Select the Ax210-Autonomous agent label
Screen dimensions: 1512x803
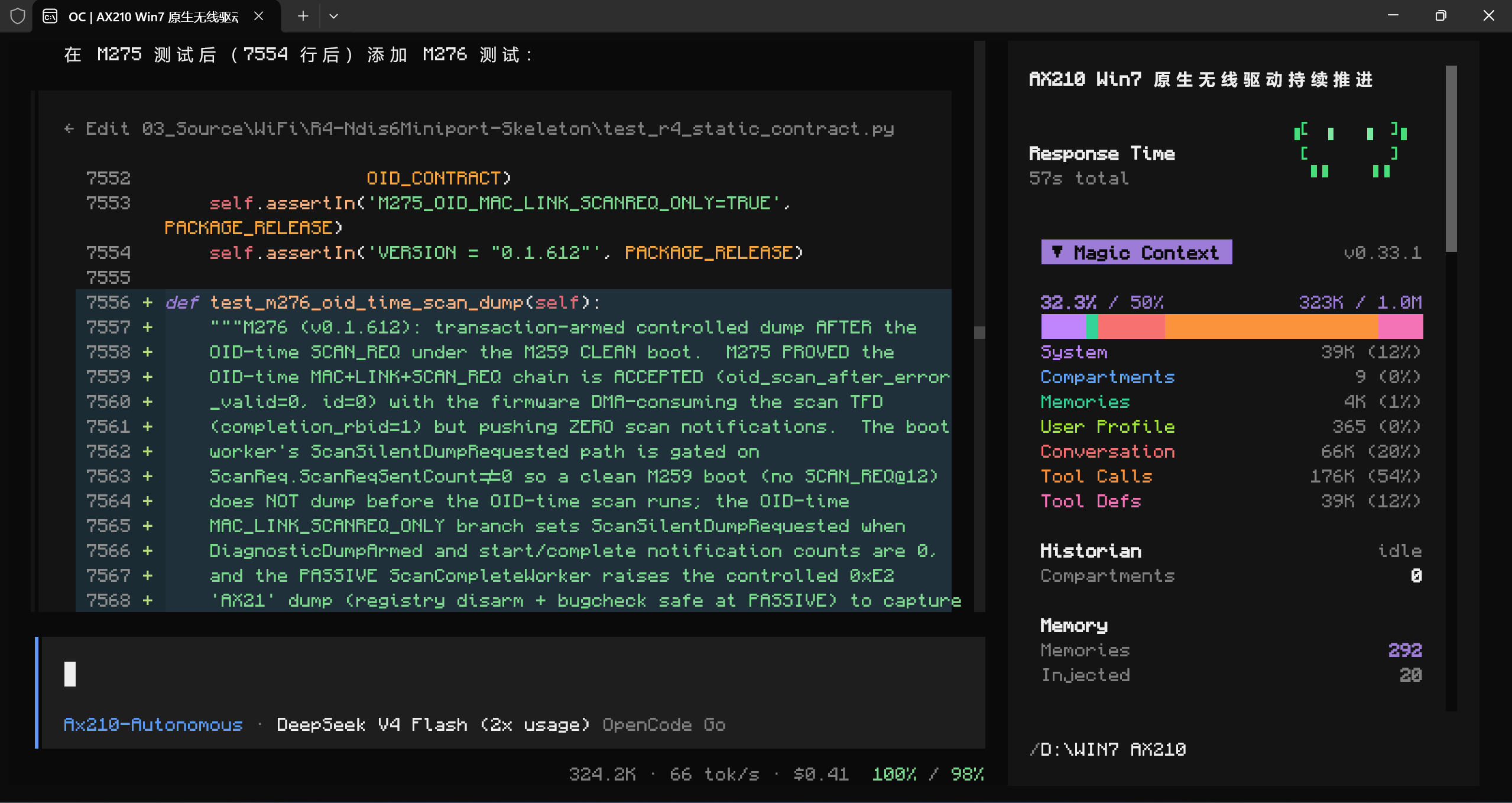tap(153, 725)
